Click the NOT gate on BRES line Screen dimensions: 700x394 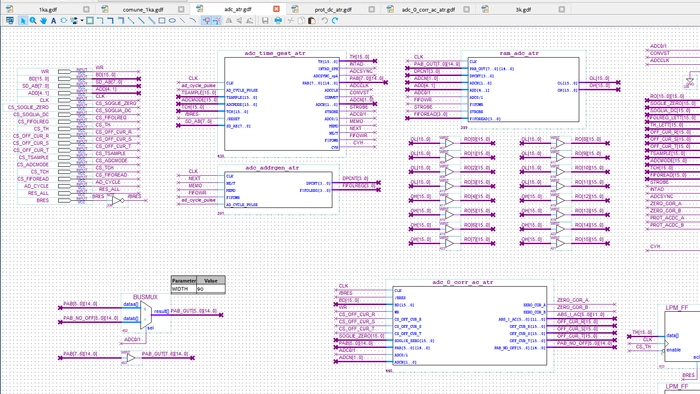click(x=117, y=201)
